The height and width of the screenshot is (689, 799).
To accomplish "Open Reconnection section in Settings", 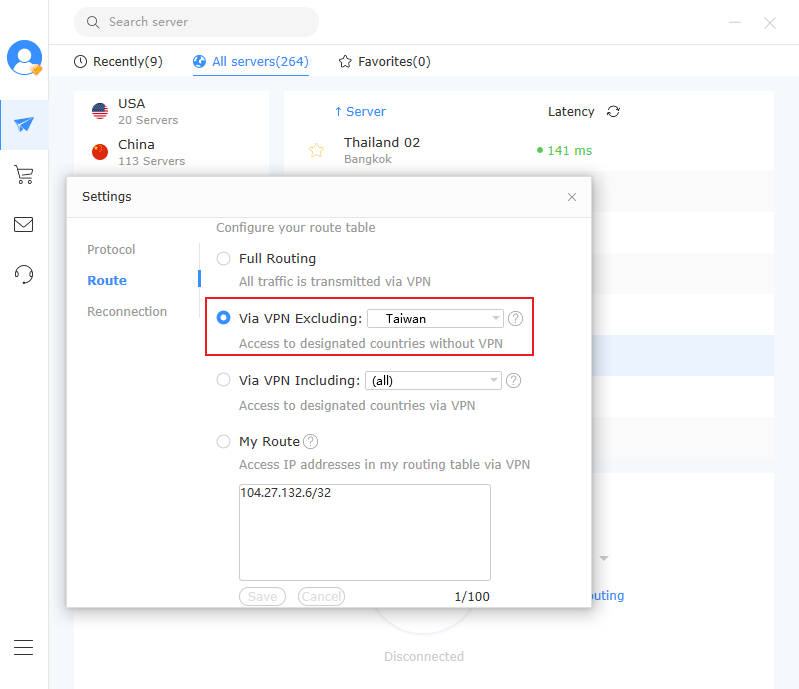I will [x=127, y=312].
